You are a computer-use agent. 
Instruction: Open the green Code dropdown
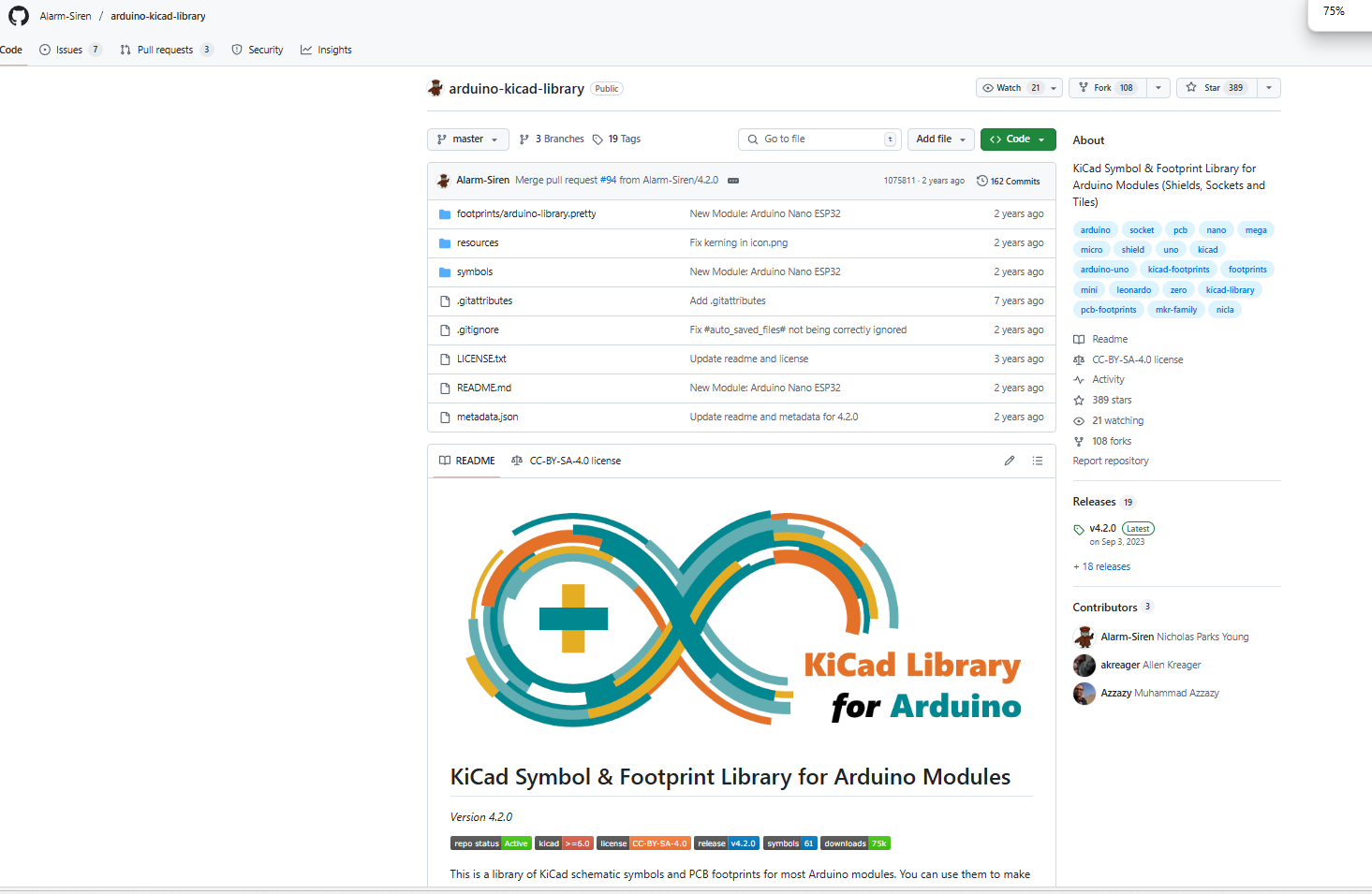click(1017, 139)
